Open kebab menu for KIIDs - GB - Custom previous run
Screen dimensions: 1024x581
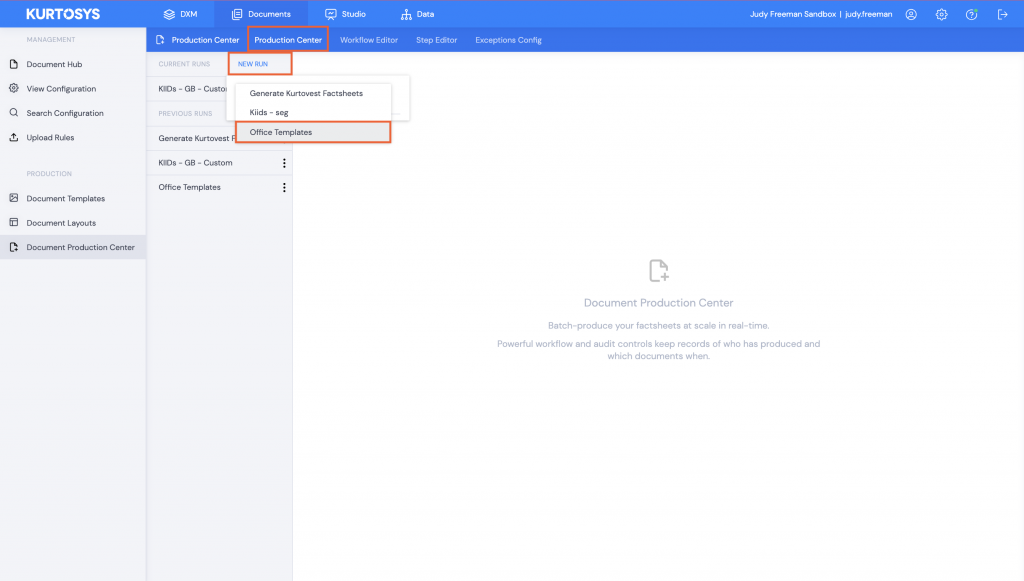(284, 163)
